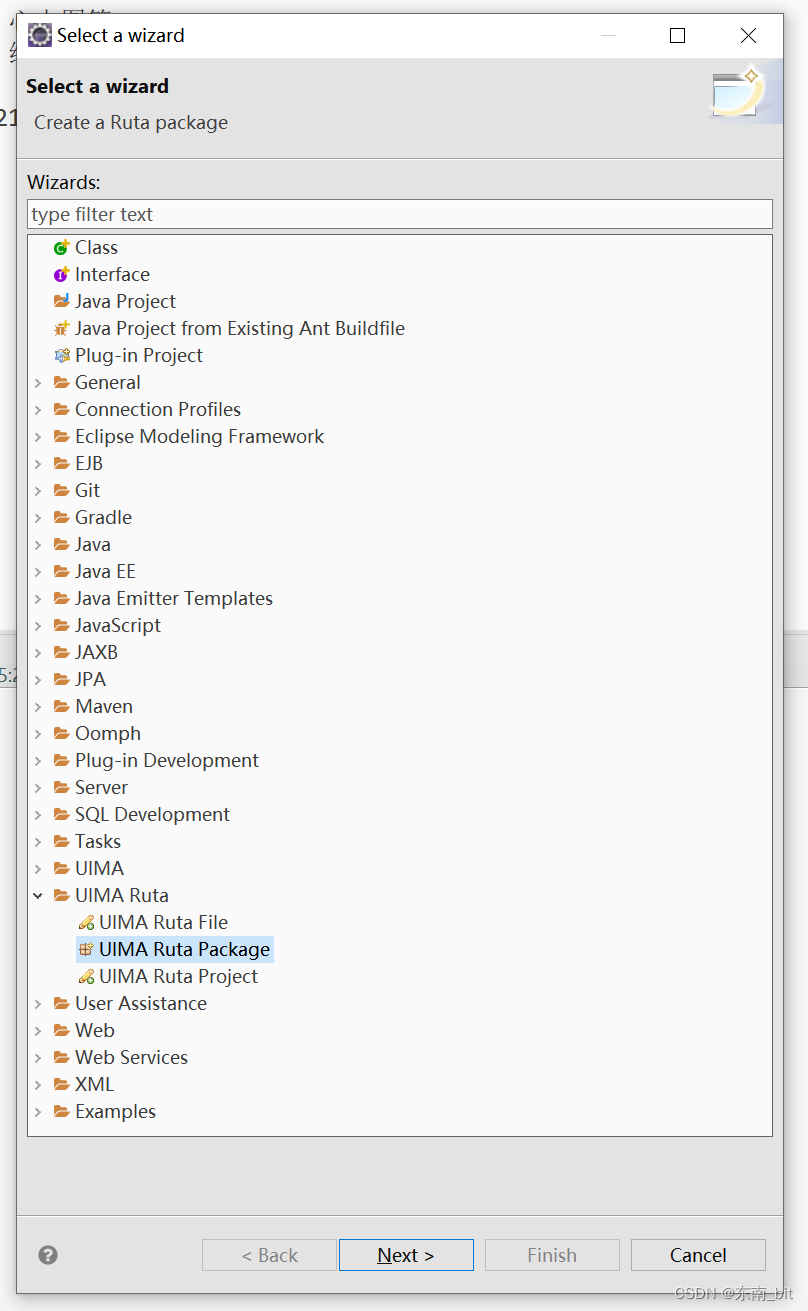The height and width of the screenshot is (1311, 808).
Task: Click the UIMA Ruta Package icon
Action: point(86,949)
